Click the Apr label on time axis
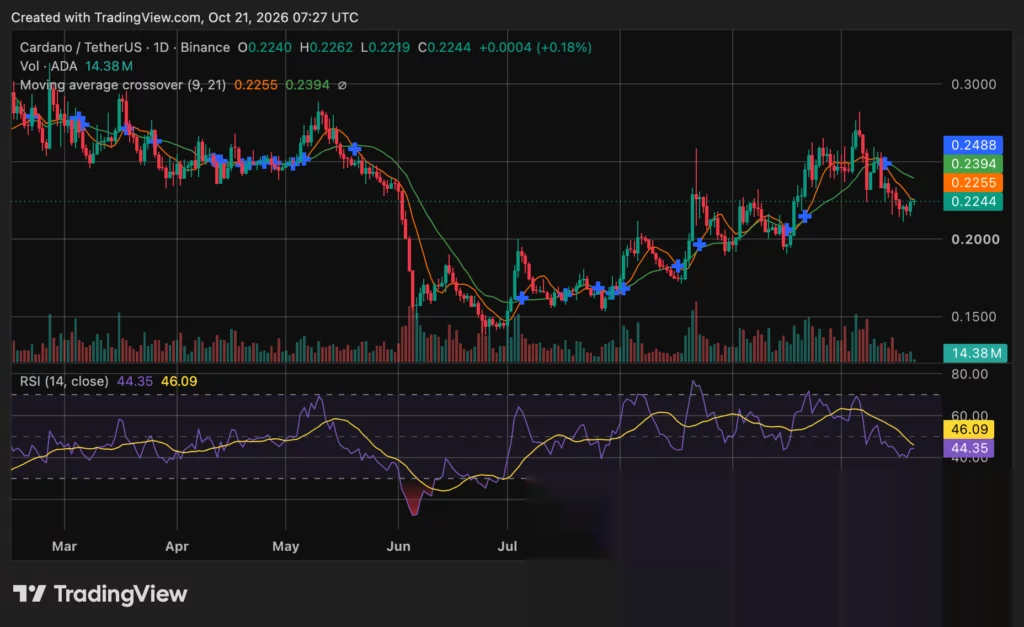Screen dimensions: 1024x627 (x=177, y=546)
